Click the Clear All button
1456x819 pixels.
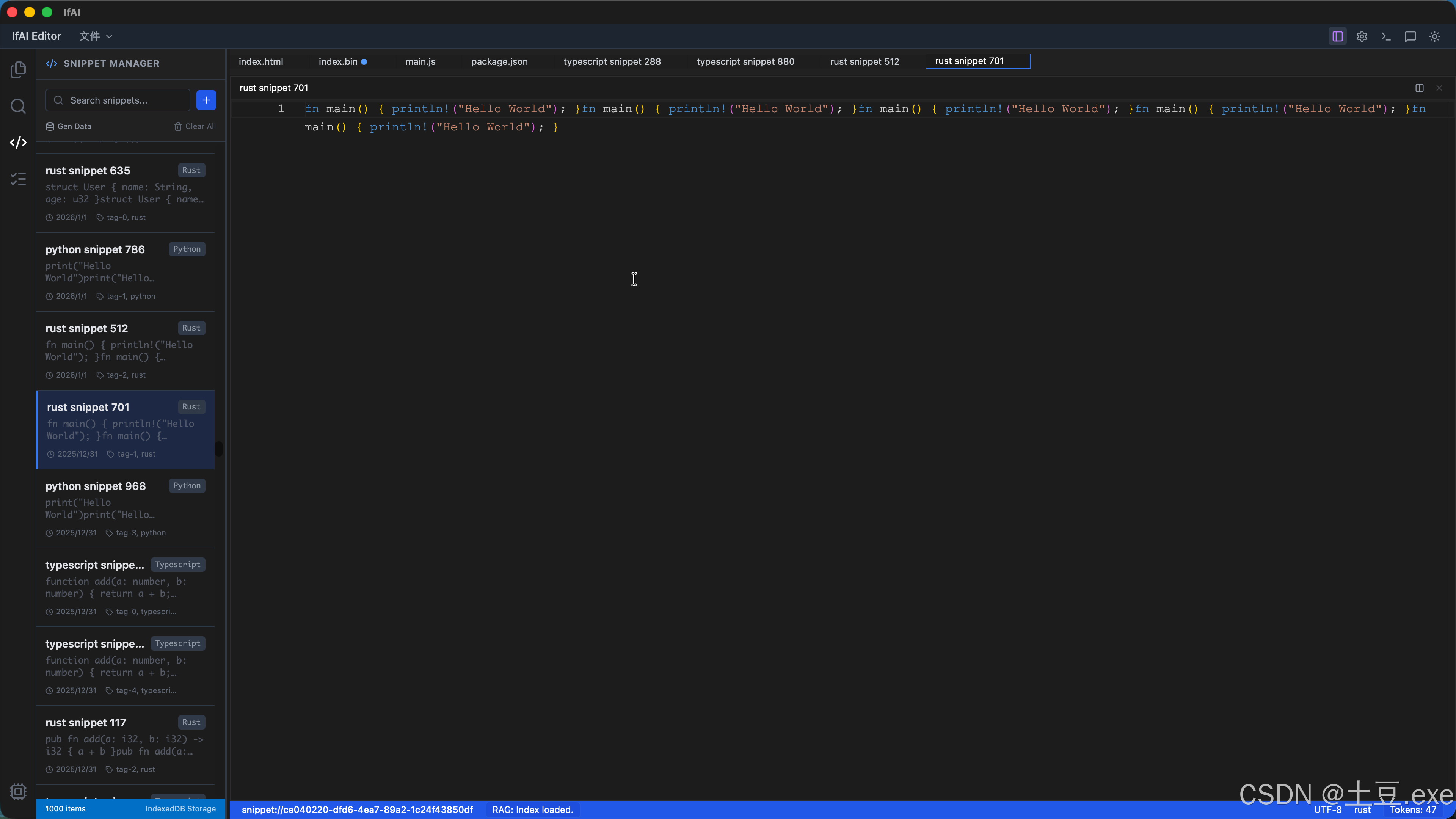(x=195, y=126)
